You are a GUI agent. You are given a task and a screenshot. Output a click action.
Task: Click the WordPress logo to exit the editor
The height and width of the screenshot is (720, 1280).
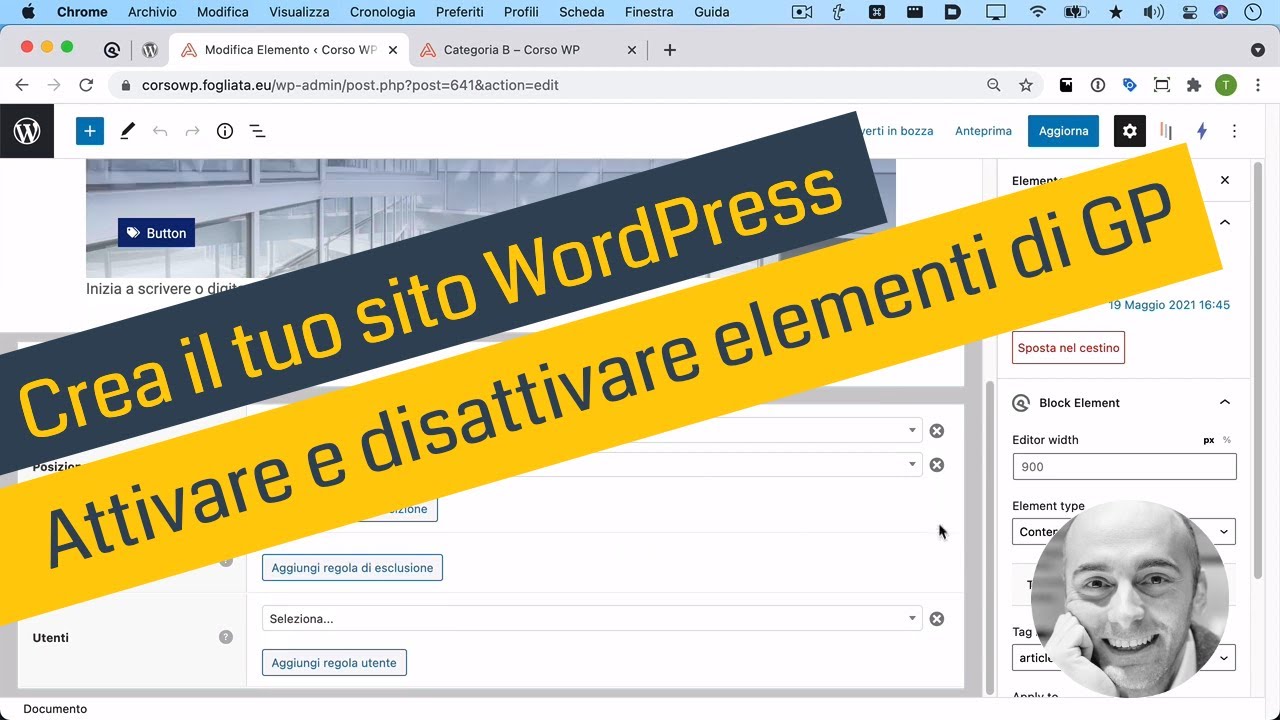(26, 131)
